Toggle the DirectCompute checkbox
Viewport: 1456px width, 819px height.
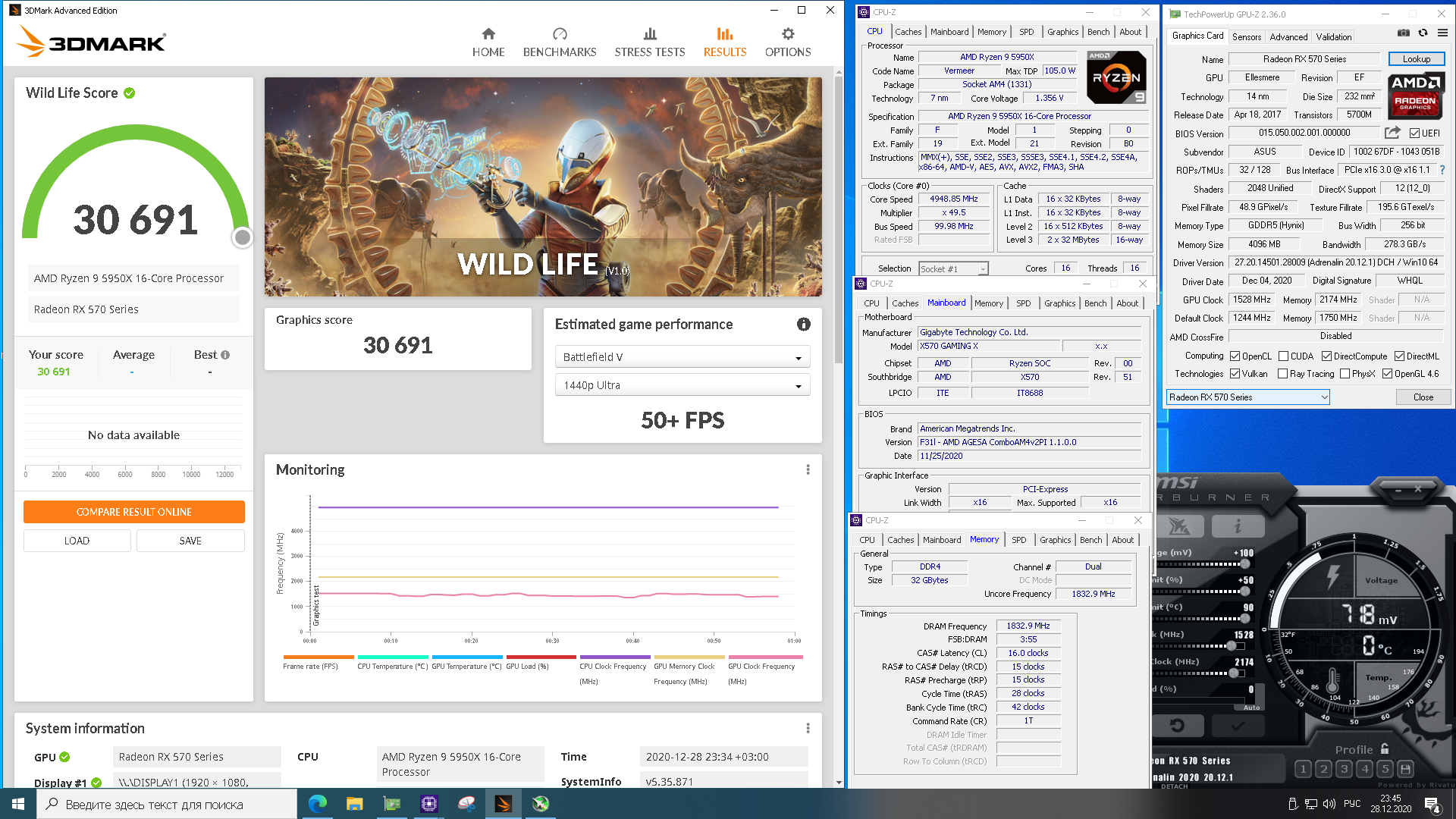click(1326, 356)
